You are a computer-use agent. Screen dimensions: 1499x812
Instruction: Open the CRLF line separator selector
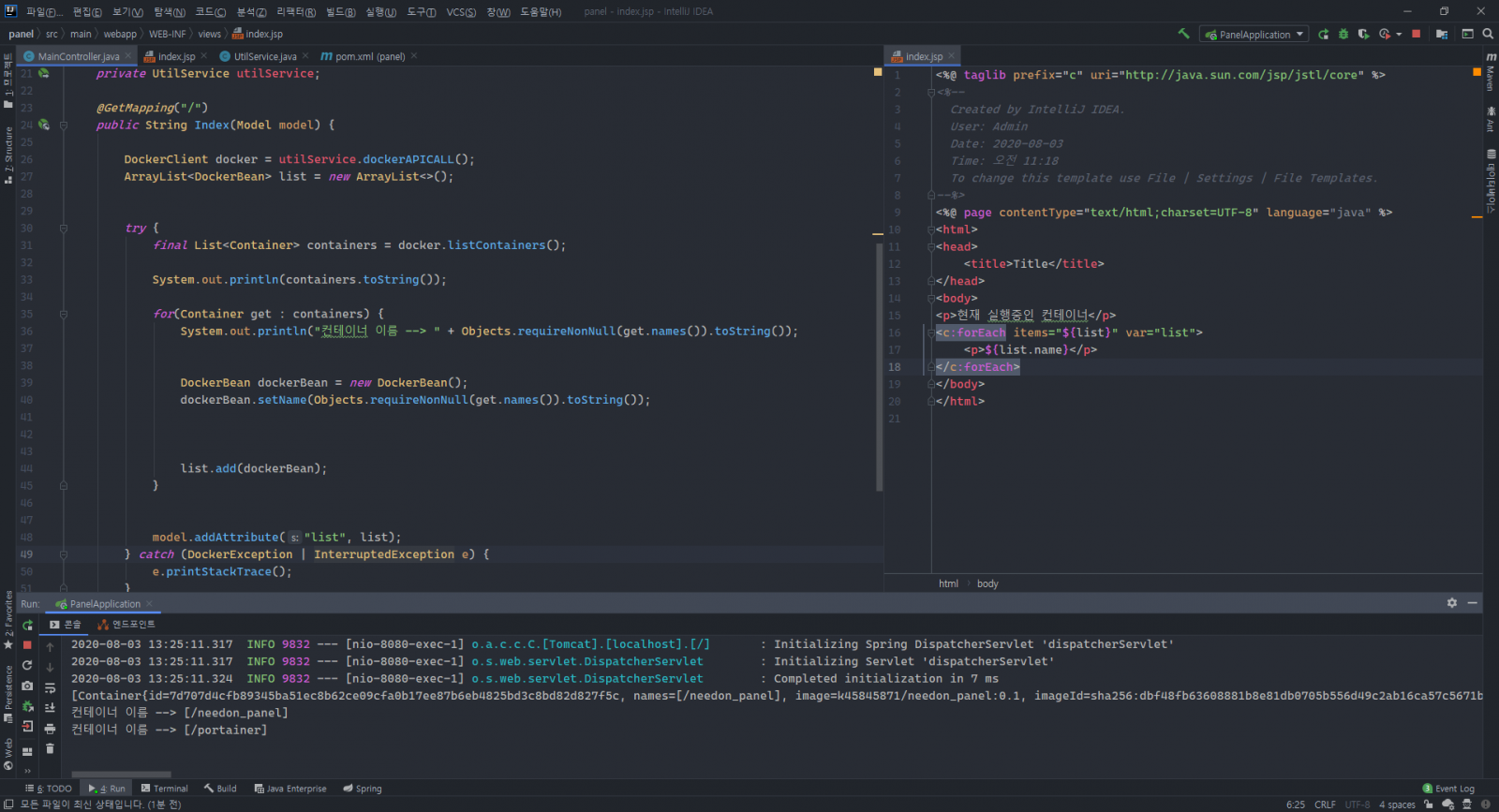(x=1325, y=805)
